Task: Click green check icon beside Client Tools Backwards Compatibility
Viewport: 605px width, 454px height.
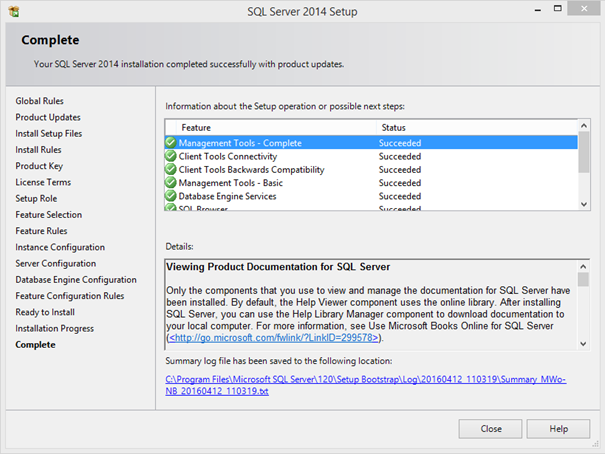Action: coord(171,169)
